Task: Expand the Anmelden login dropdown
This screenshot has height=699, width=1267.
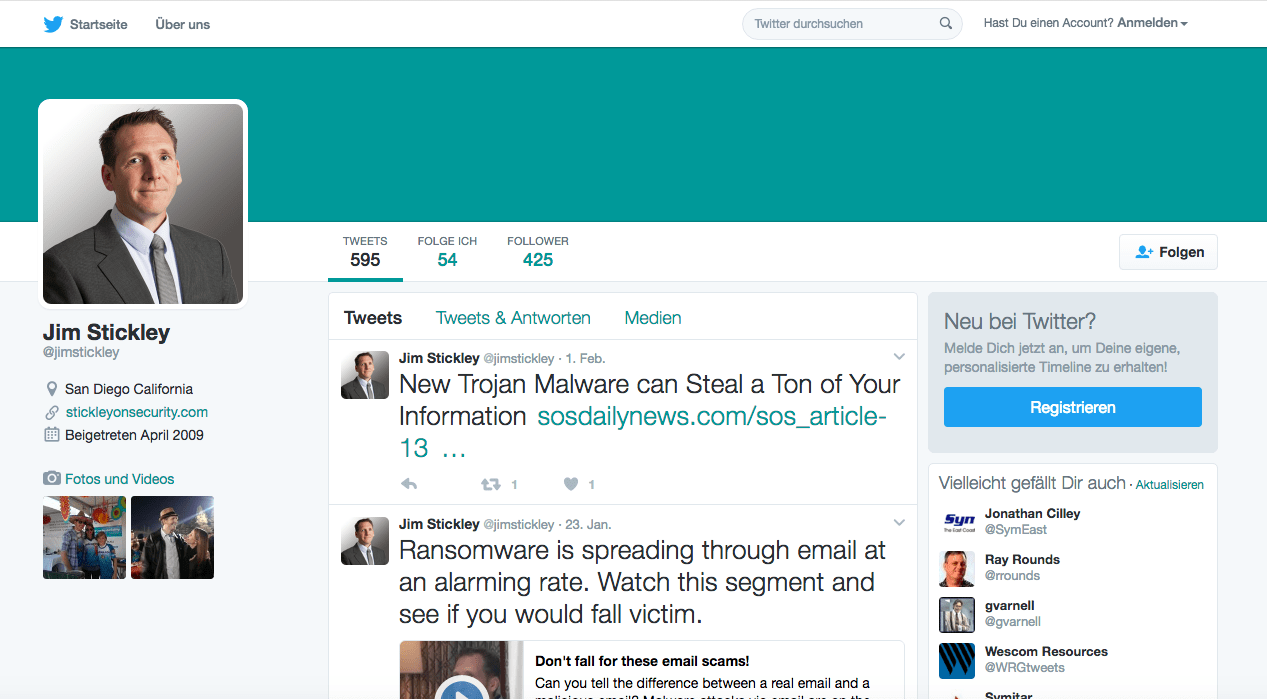Action: (1152, 23)
